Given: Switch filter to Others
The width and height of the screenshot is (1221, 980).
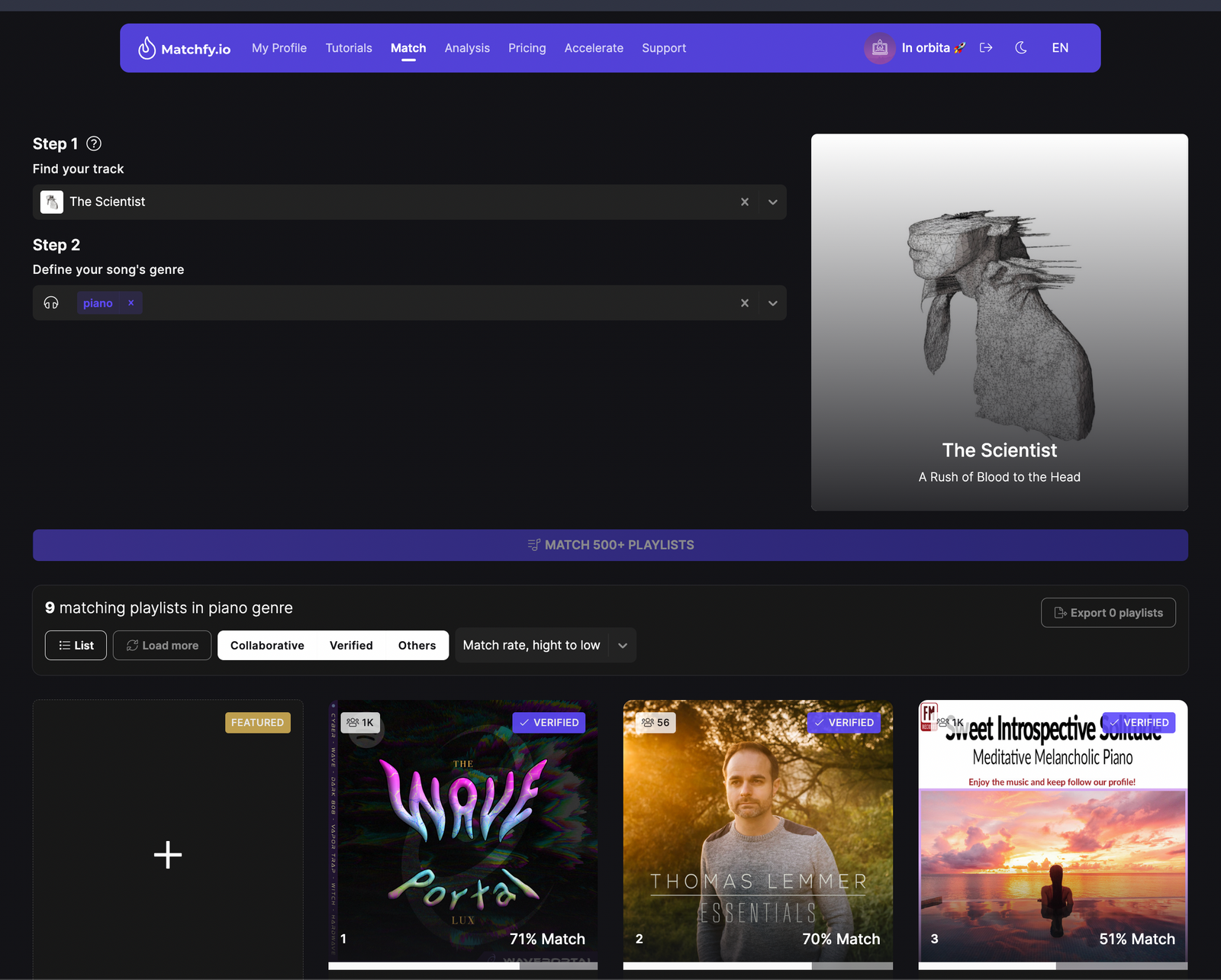Looking at the screenshot, I should tap(417, 645).
